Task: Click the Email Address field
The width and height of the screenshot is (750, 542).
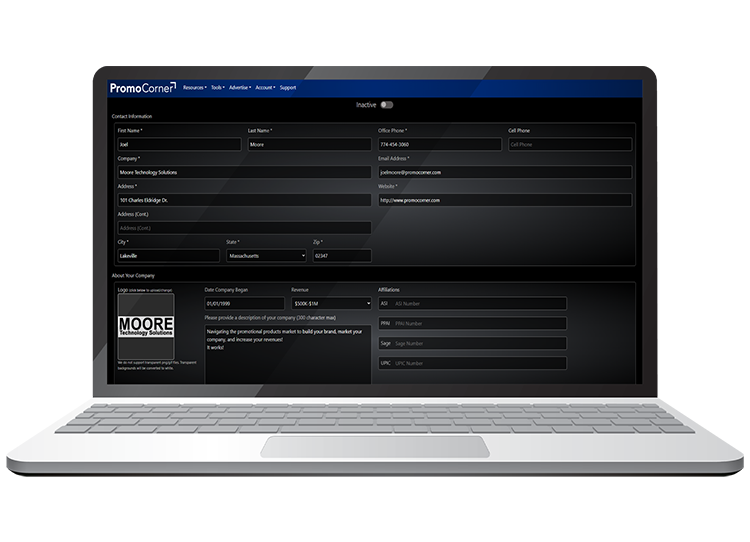Action: point(505,172)
